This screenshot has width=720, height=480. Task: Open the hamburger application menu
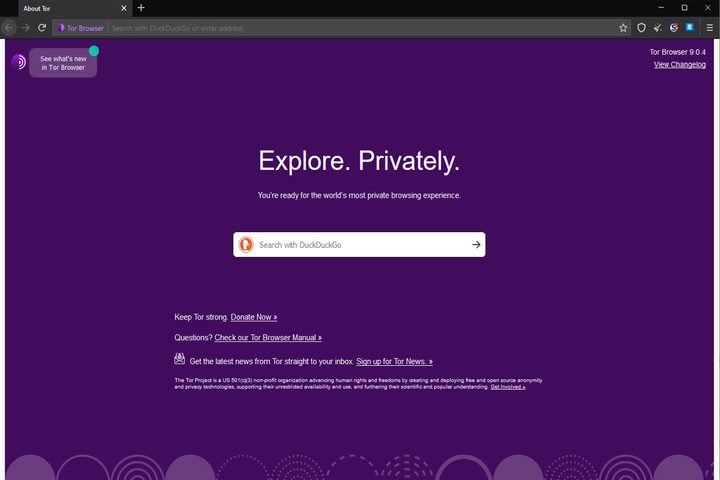(x=709, y=28)
